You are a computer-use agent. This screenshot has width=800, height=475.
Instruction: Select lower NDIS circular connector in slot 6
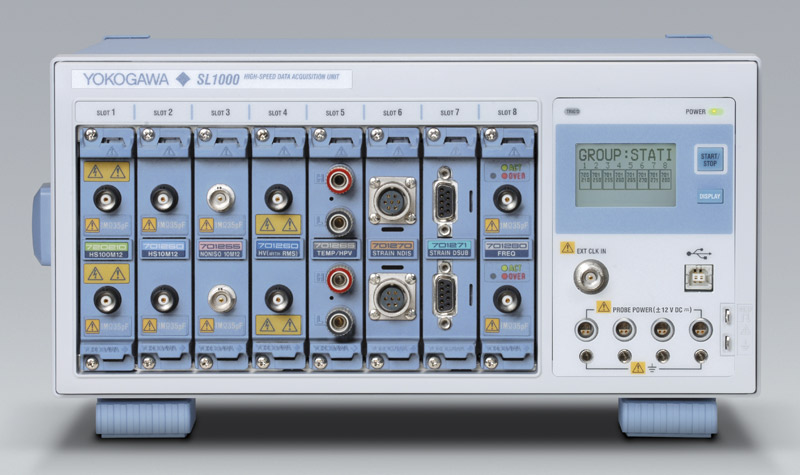[x=392, y=296]
